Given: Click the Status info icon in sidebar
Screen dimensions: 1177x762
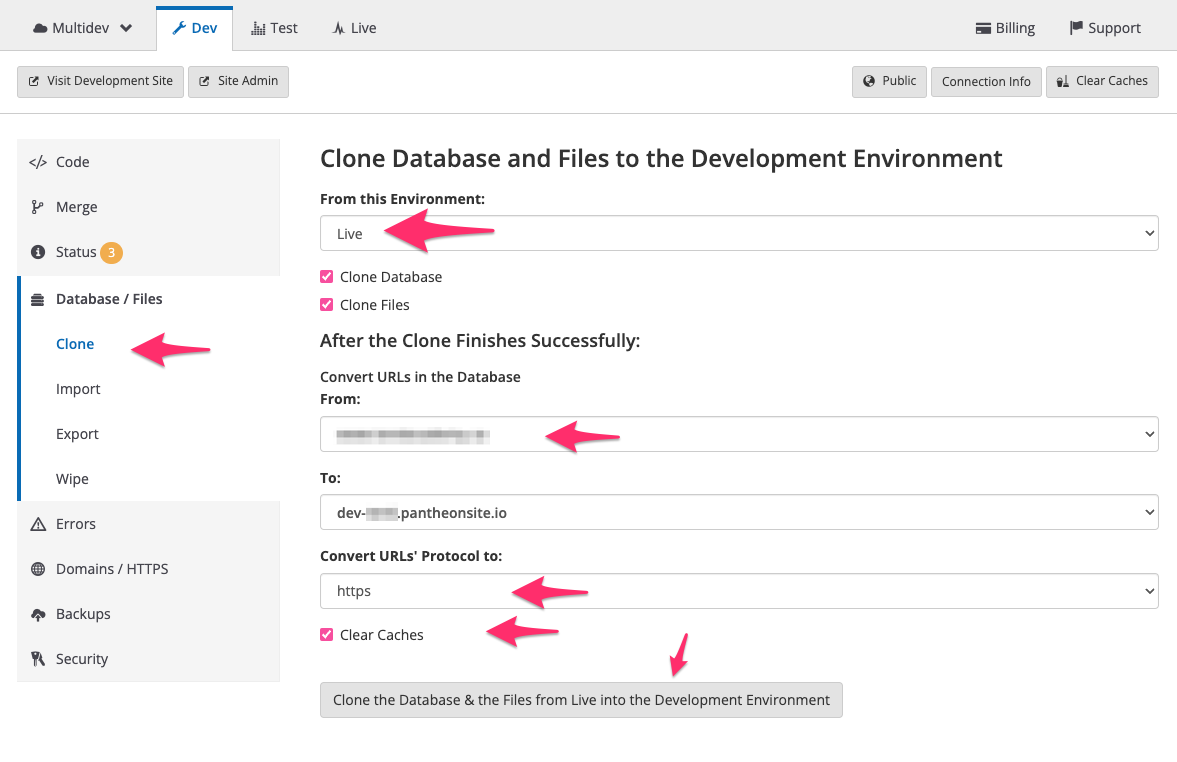Looking at the screenshot, I should [38, 252].
